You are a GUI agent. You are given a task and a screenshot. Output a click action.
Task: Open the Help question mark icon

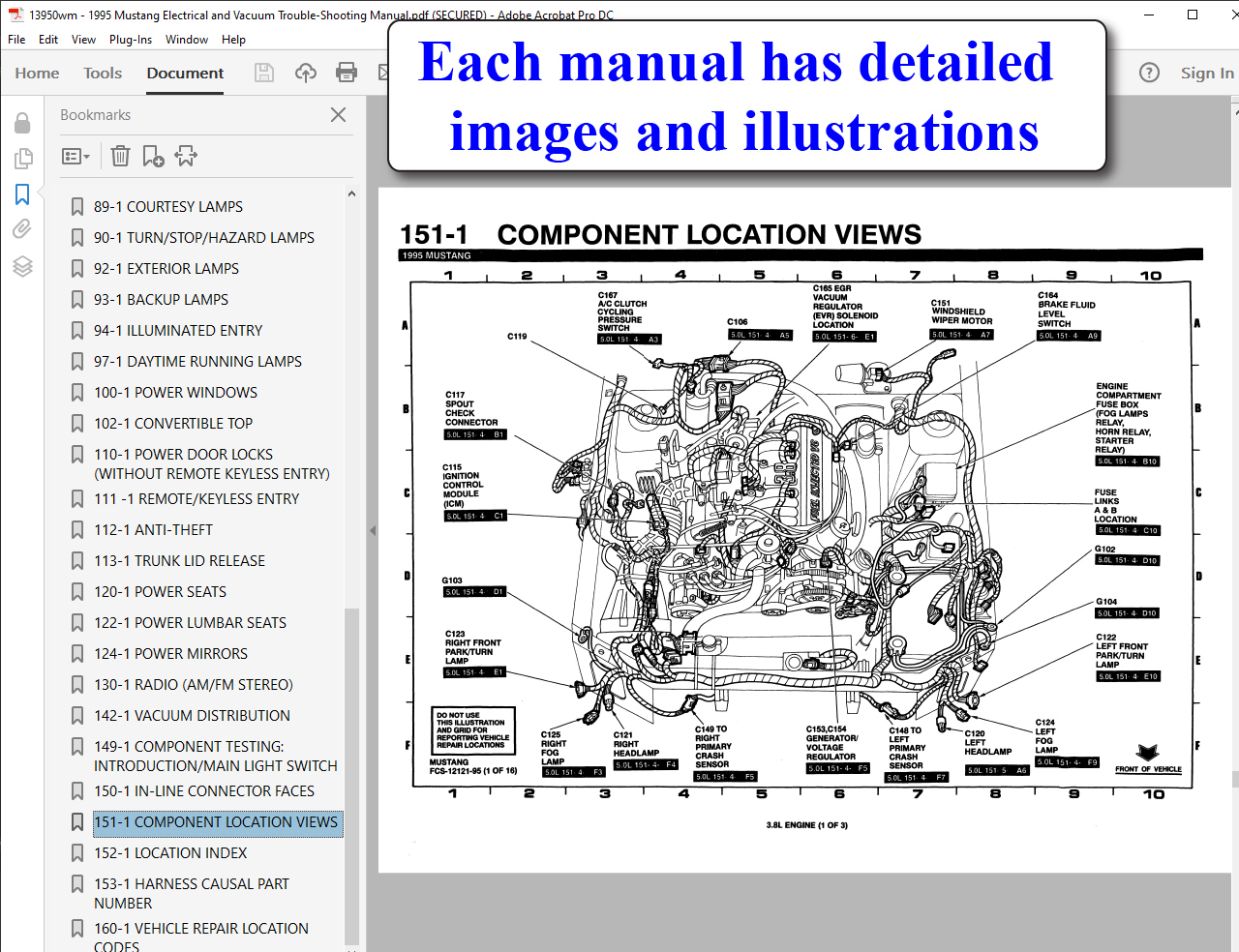(x=1149, y=73)
